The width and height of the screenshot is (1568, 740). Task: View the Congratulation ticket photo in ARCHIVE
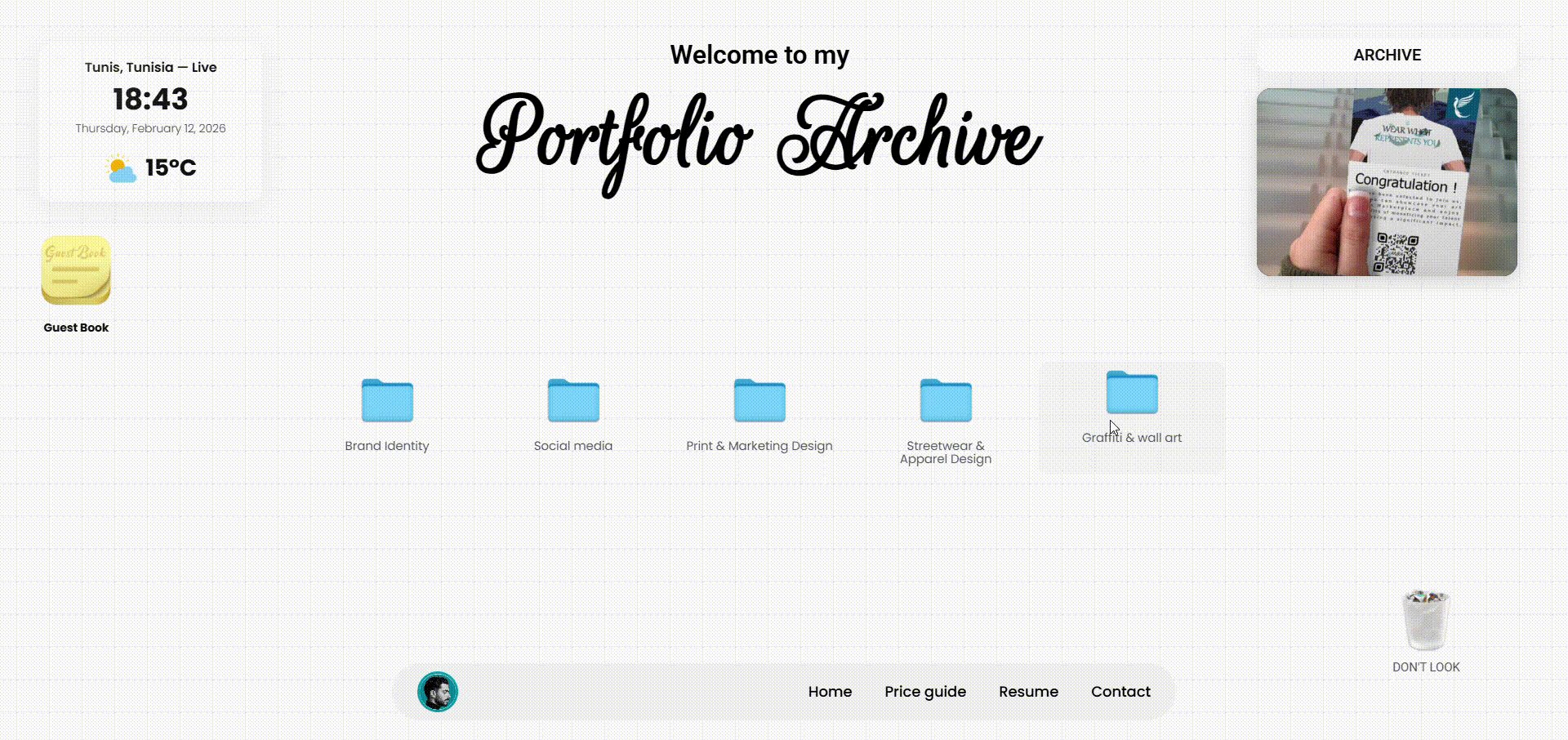point(1387,181)
